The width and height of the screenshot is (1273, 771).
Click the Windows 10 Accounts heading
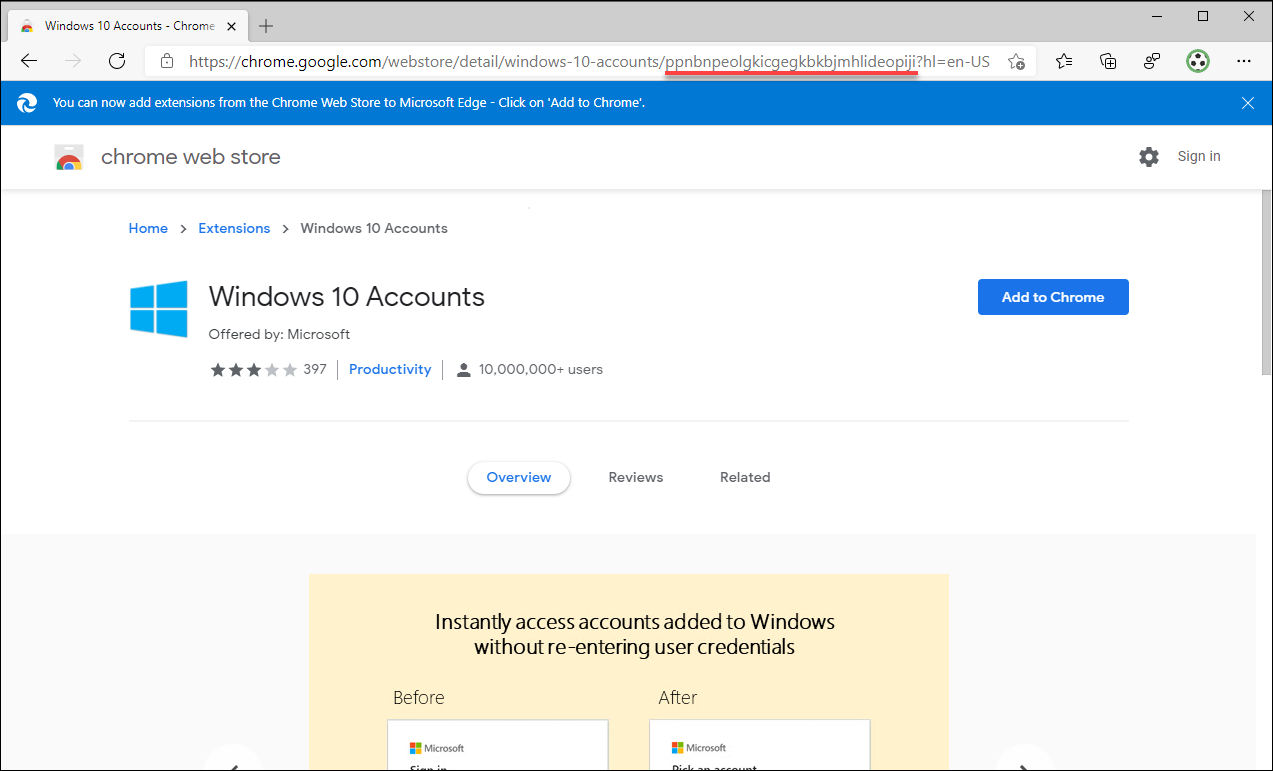pos(347,297)
